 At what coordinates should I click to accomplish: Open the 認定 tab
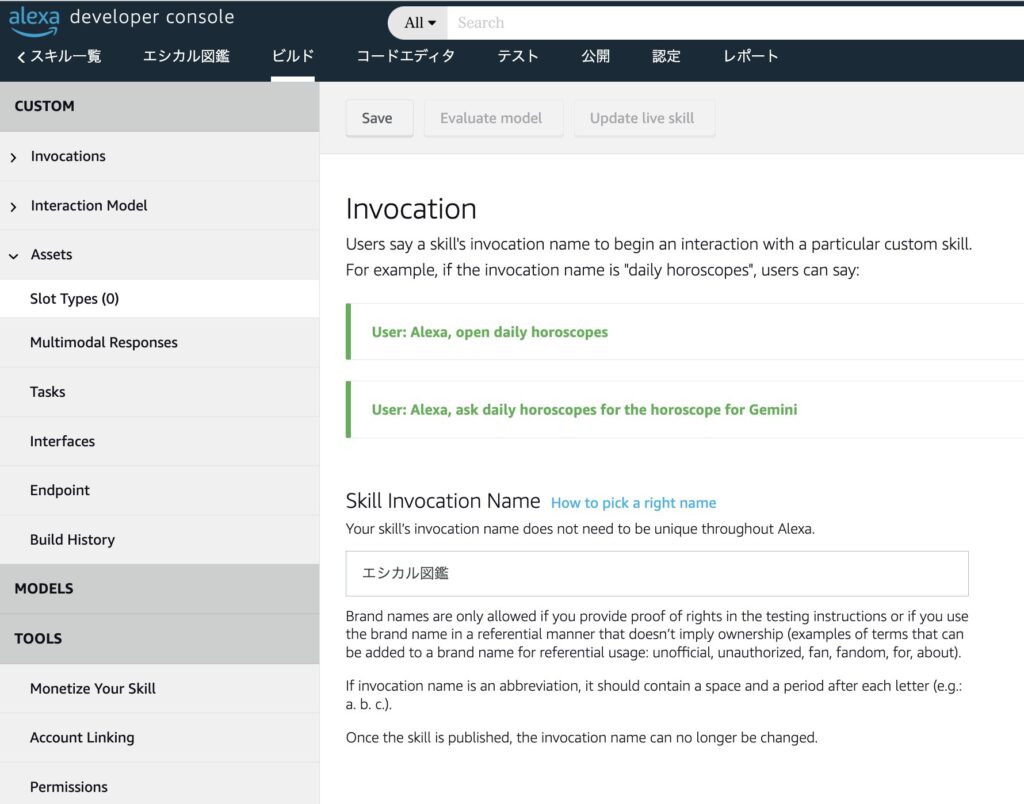666,57
